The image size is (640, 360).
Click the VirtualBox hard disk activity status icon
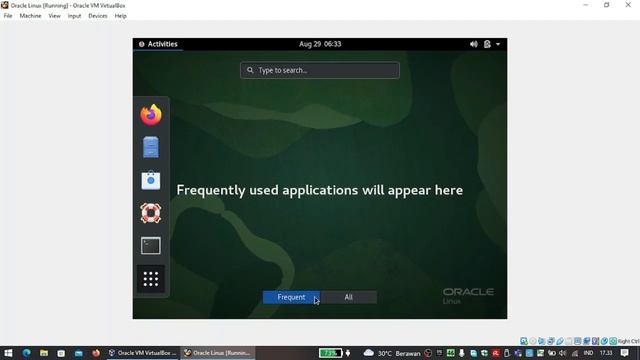524,341
